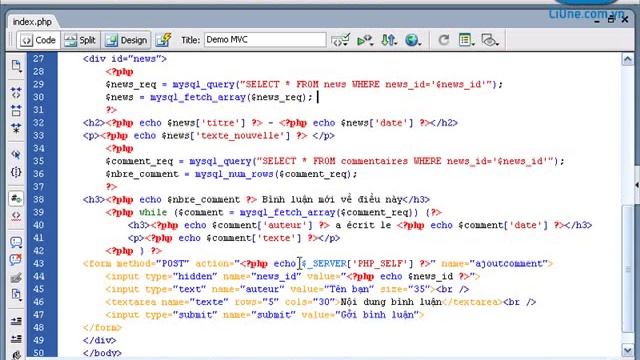Select the index.php document tab

(32, 22)
